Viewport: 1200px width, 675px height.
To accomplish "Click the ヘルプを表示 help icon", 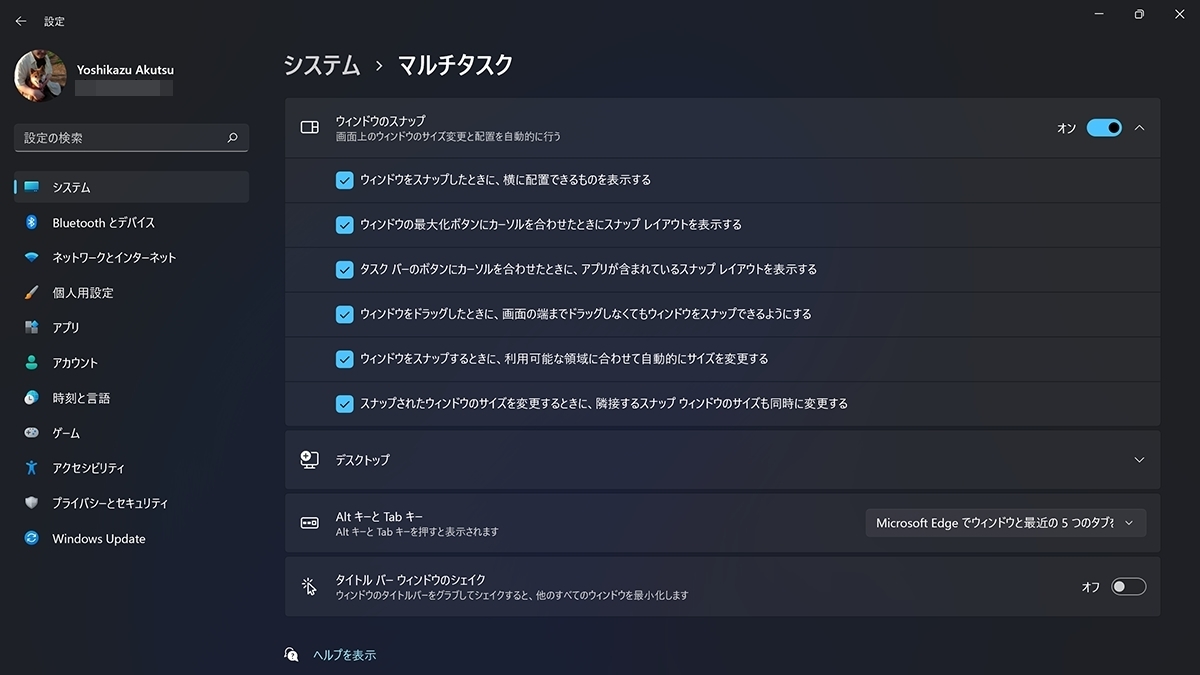I will click(x=292, y=655).
